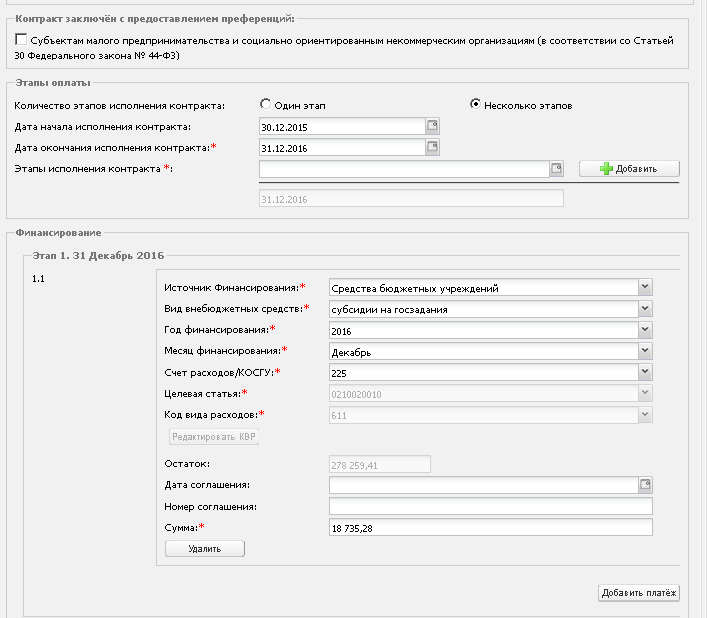Click the Этапы исполнения контракта date field

pyautogui.click(x=404, y=169)
